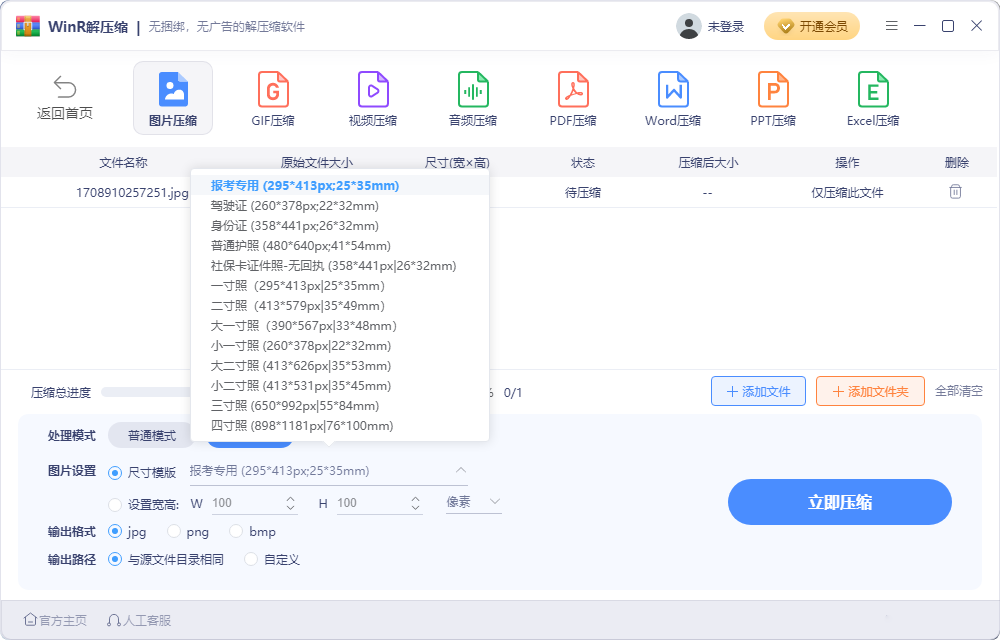The width and height of the screenshot is (1000, 640).
Task: Open the PDF压缩 tool
Action: point(572,99)
